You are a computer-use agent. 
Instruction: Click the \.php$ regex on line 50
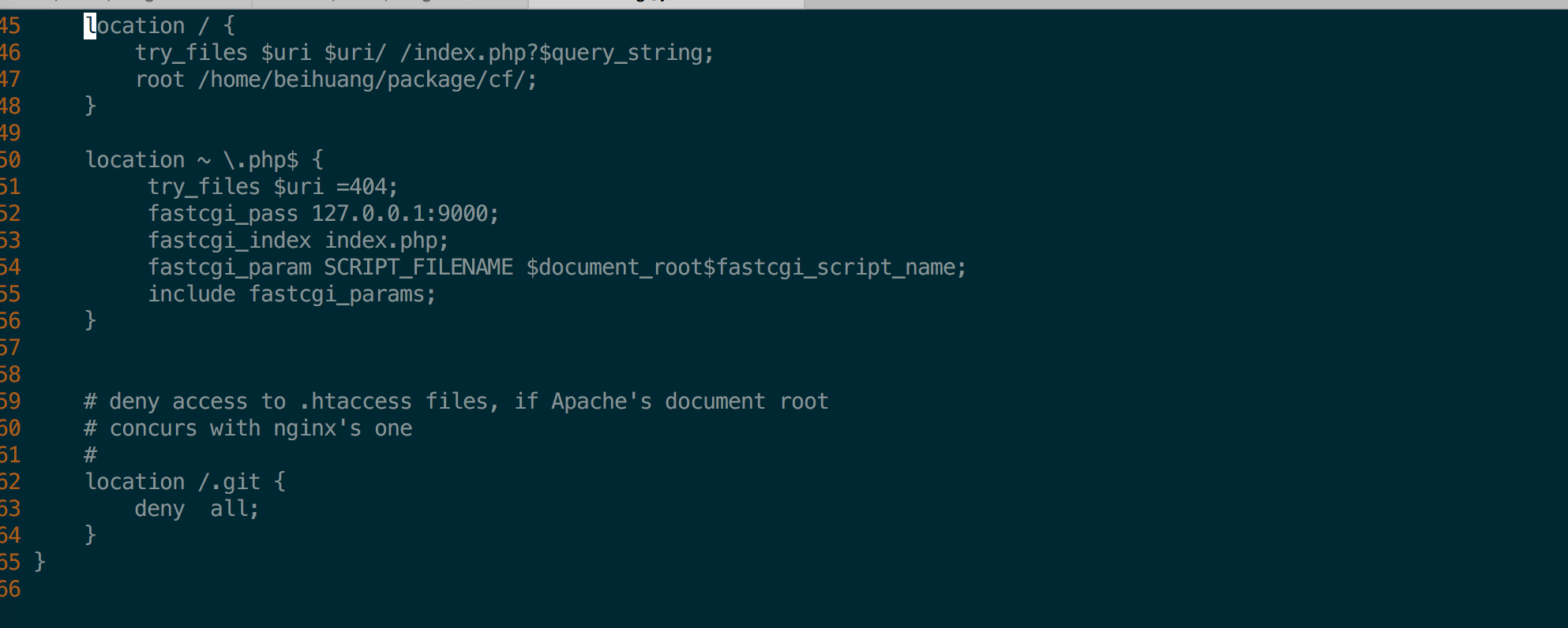point(261,160)
